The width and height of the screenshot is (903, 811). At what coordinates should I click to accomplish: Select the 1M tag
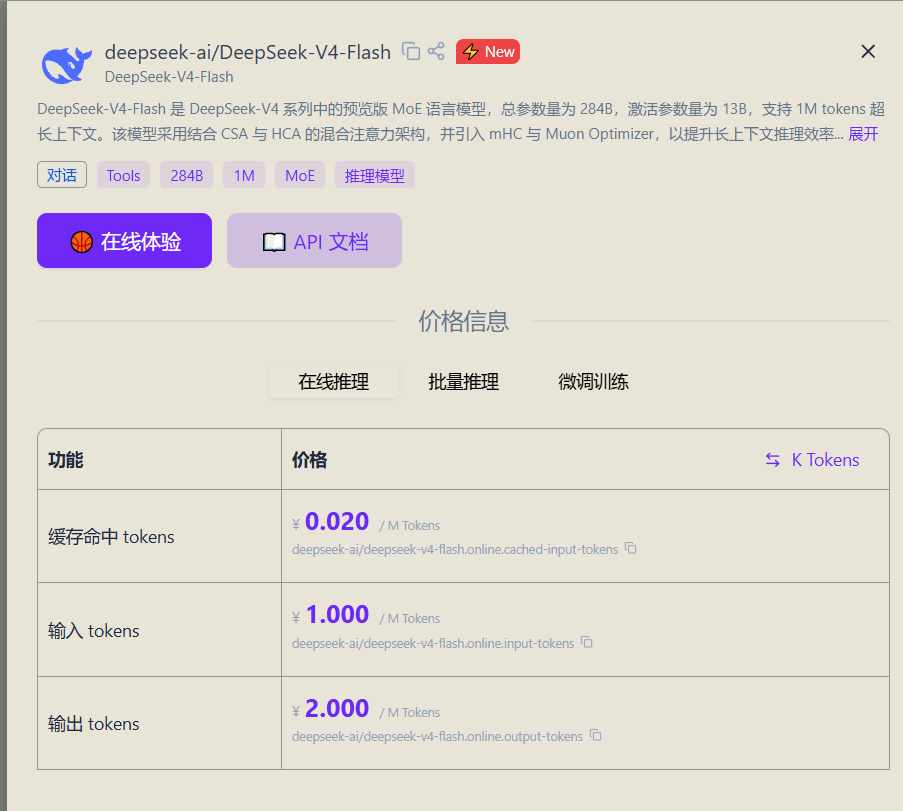(244, 175)
